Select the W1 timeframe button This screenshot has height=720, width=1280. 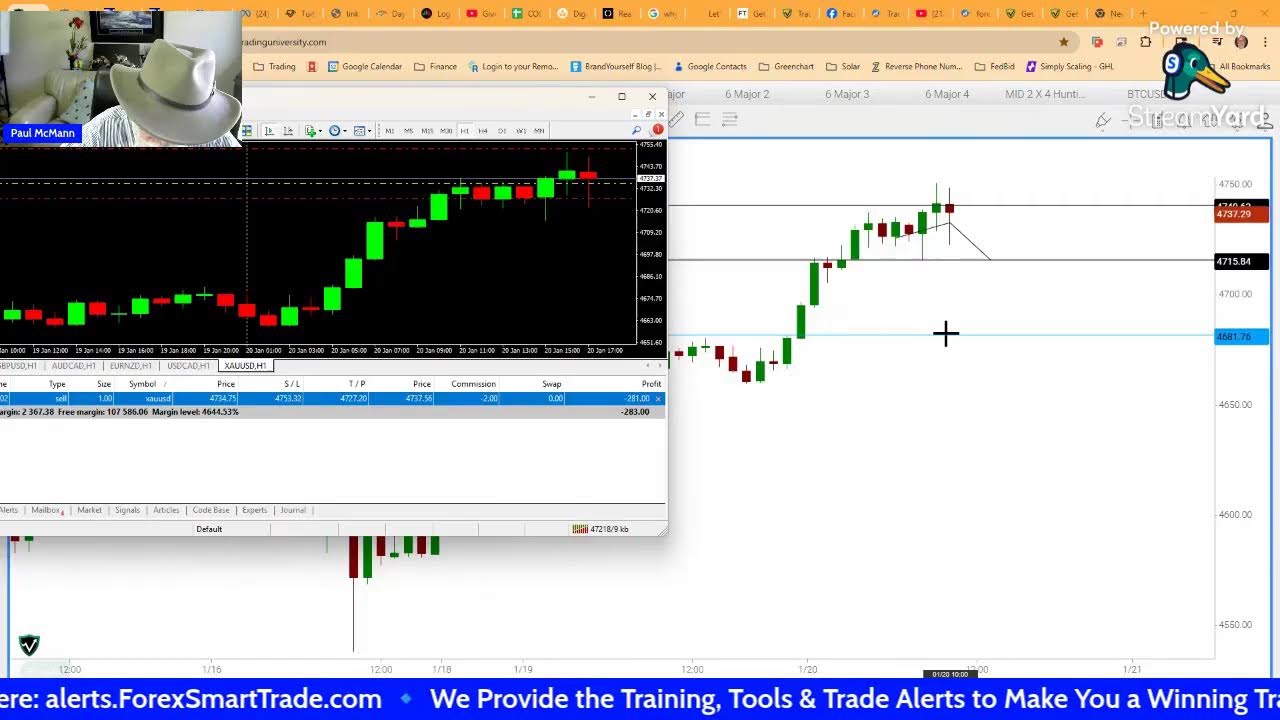click(x=521, y=131)
